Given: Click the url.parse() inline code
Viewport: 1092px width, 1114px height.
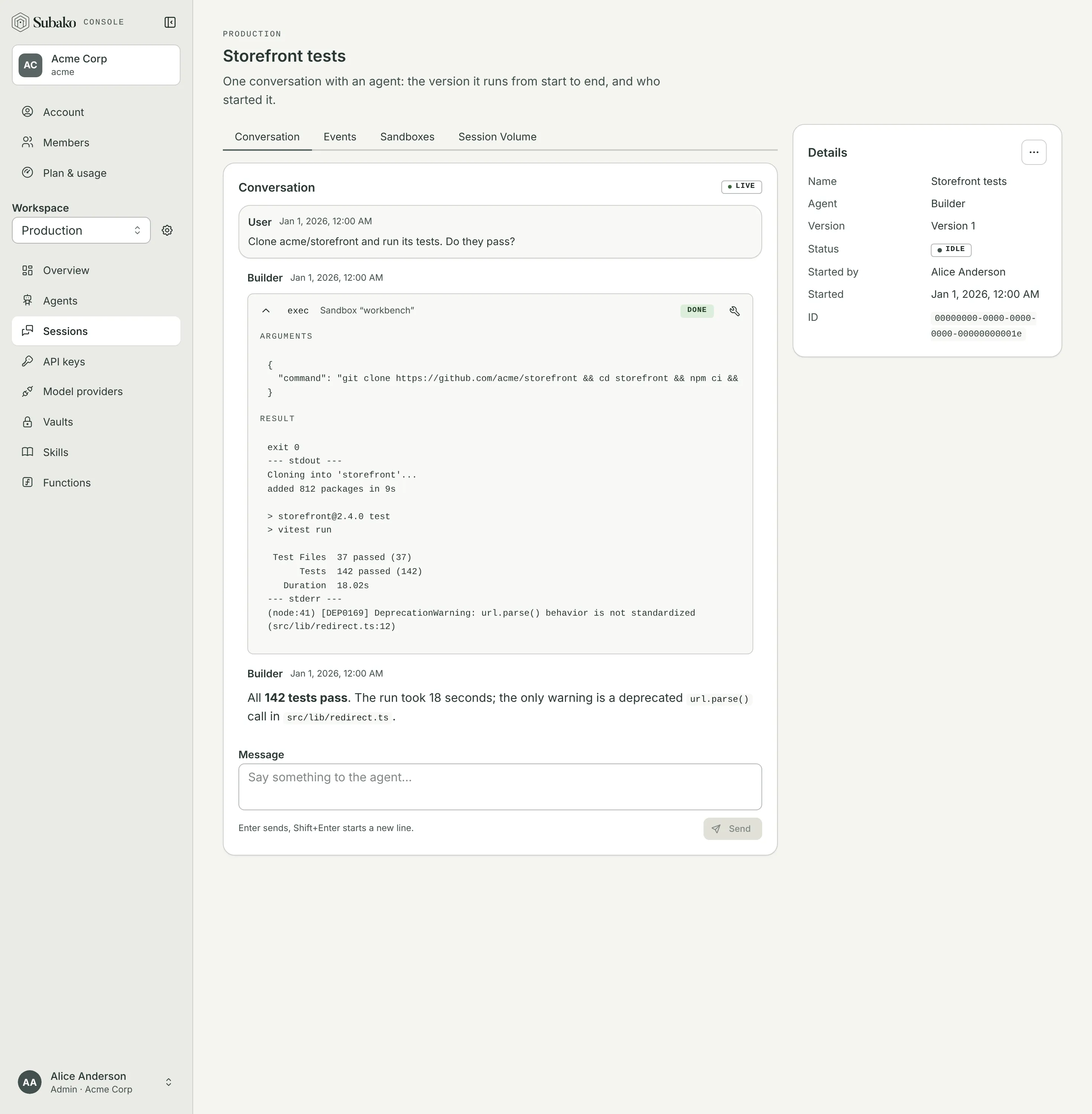Looking at the screenshot, I should (x=719, y=699).
